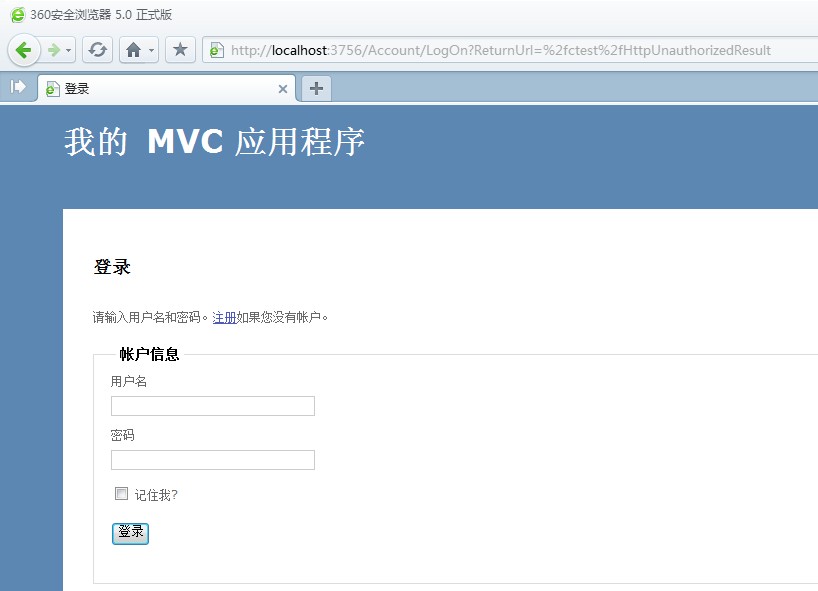Click the 注册 register link
Screen dimensions: 818x591
click(x=224, y=317)
